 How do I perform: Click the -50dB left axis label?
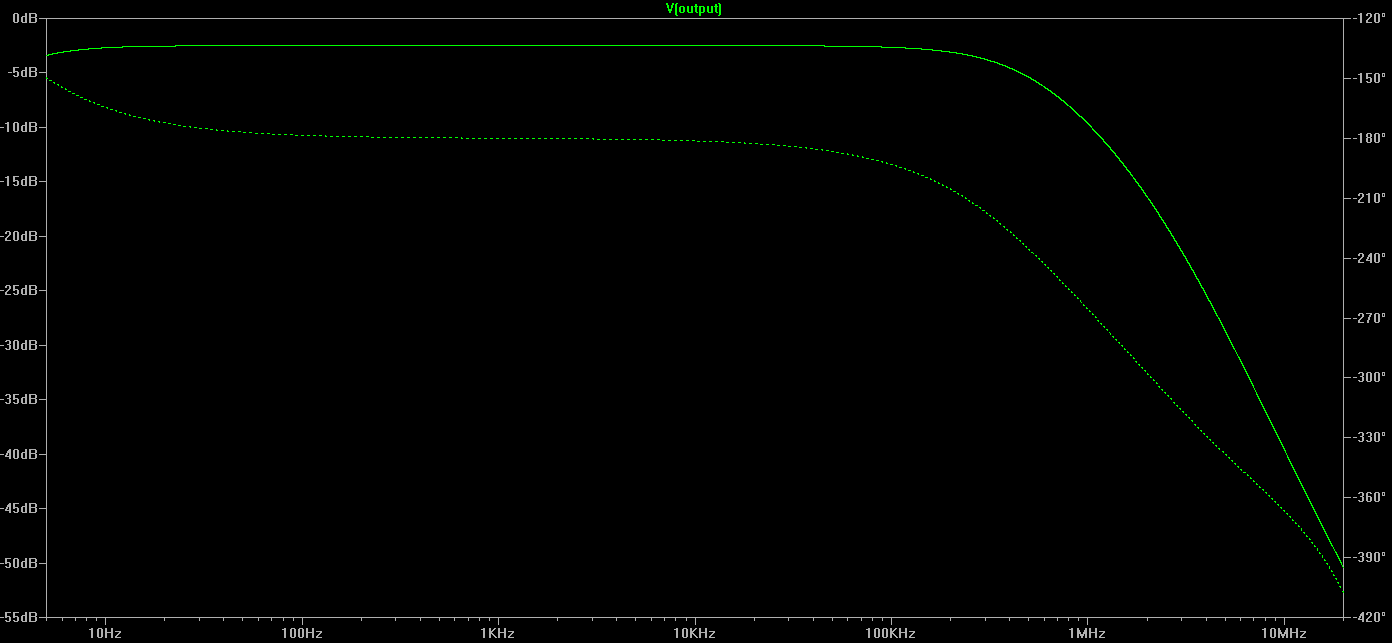(x=20, y=563)
